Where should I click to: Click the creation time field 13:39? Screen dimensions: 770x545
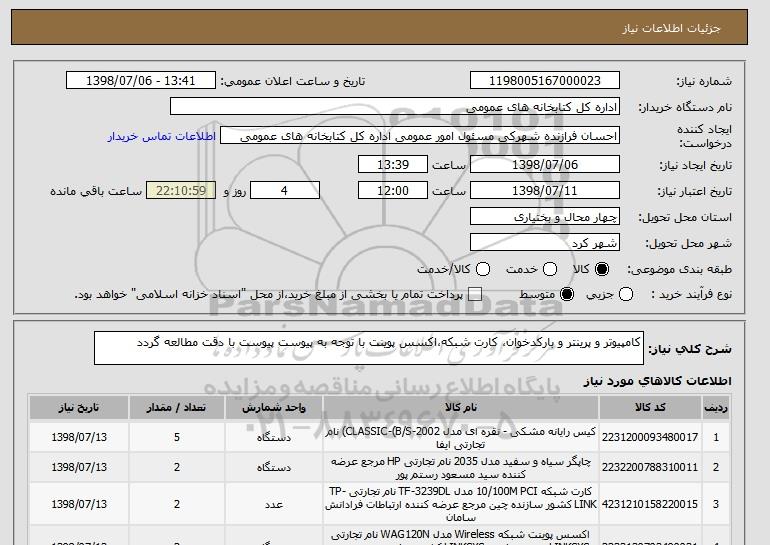coord(393,164)
